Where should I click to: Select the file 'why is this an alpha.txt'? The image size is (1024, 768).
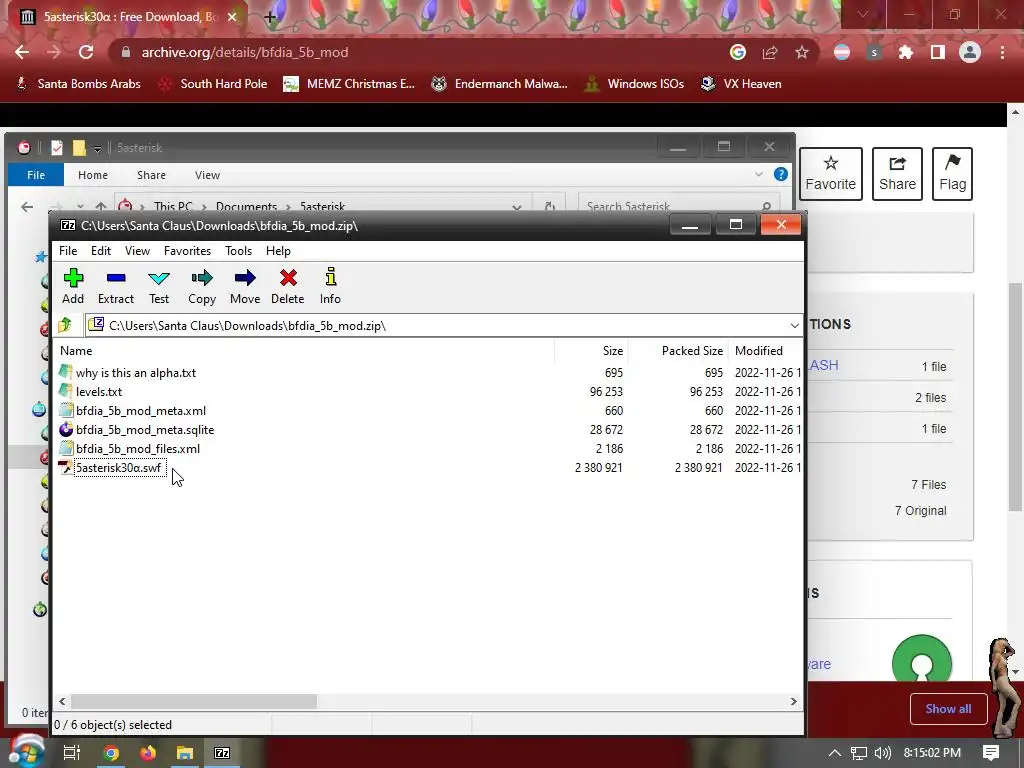pyautogui.click(x=136, y=373)
